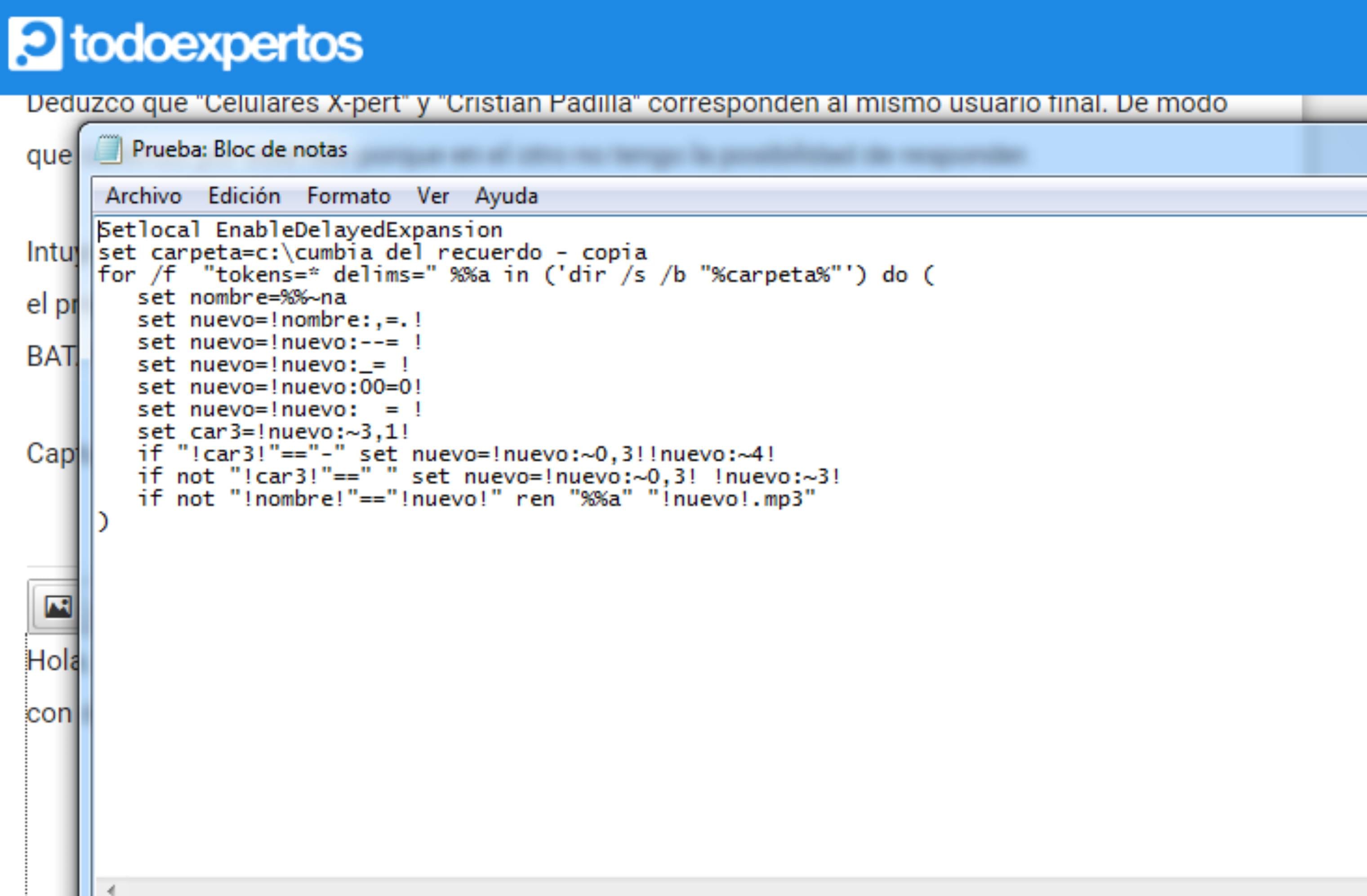The width and height of the screenshot is (1367, 896).
Task: Click line 'set nuevo=!nombre:,=.!'
Action: tap(280, 320)
